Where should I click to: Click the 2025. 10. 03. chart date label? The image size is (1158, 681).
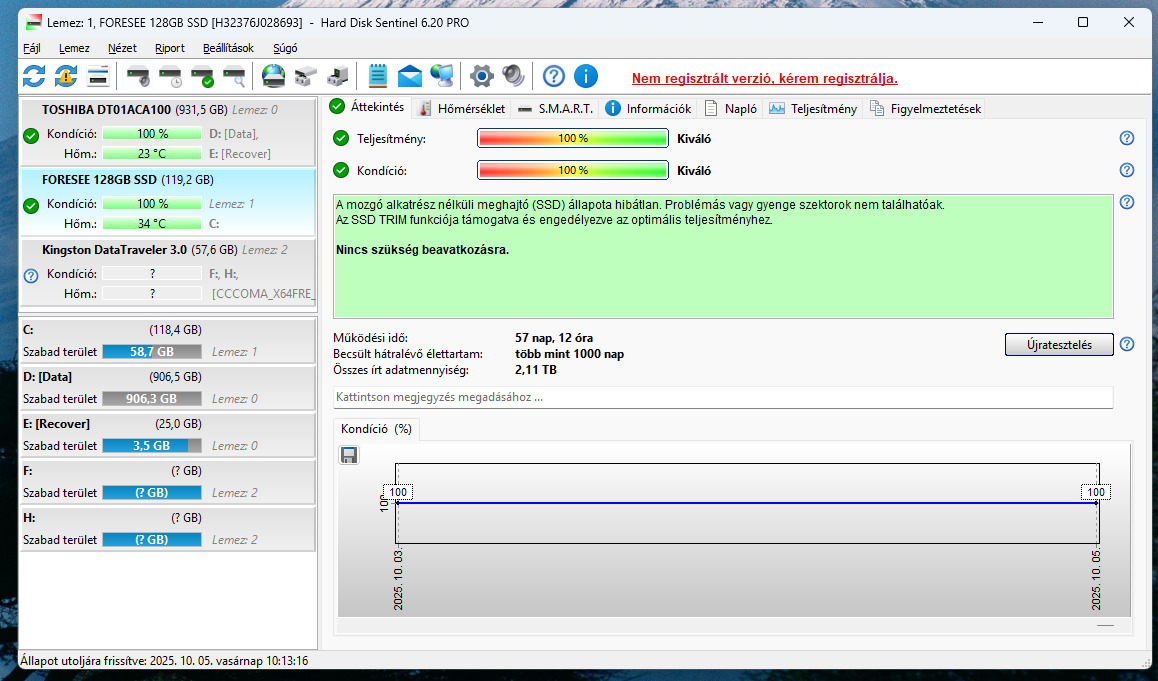click(398, 580)
